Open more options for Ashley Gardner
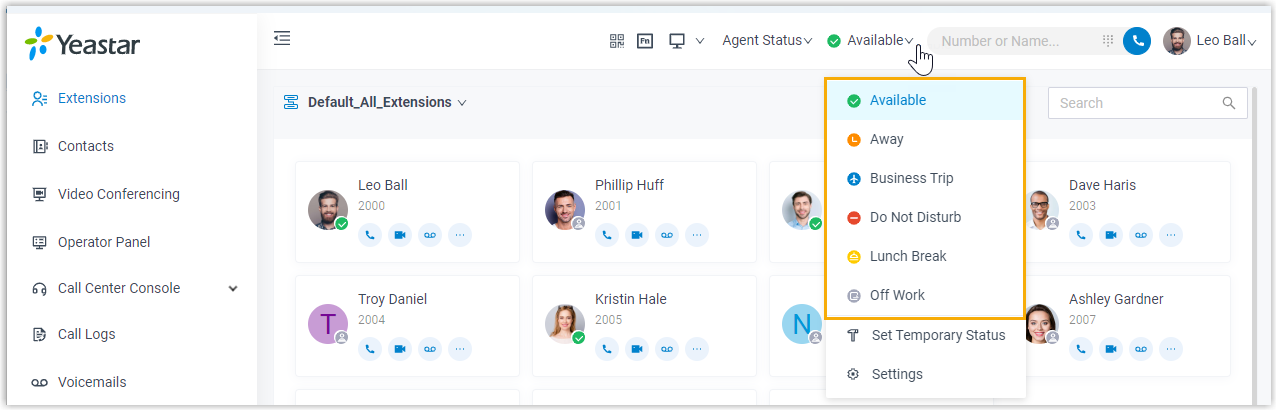Viewport: 1277px width, 411px height. point(1171,349)
